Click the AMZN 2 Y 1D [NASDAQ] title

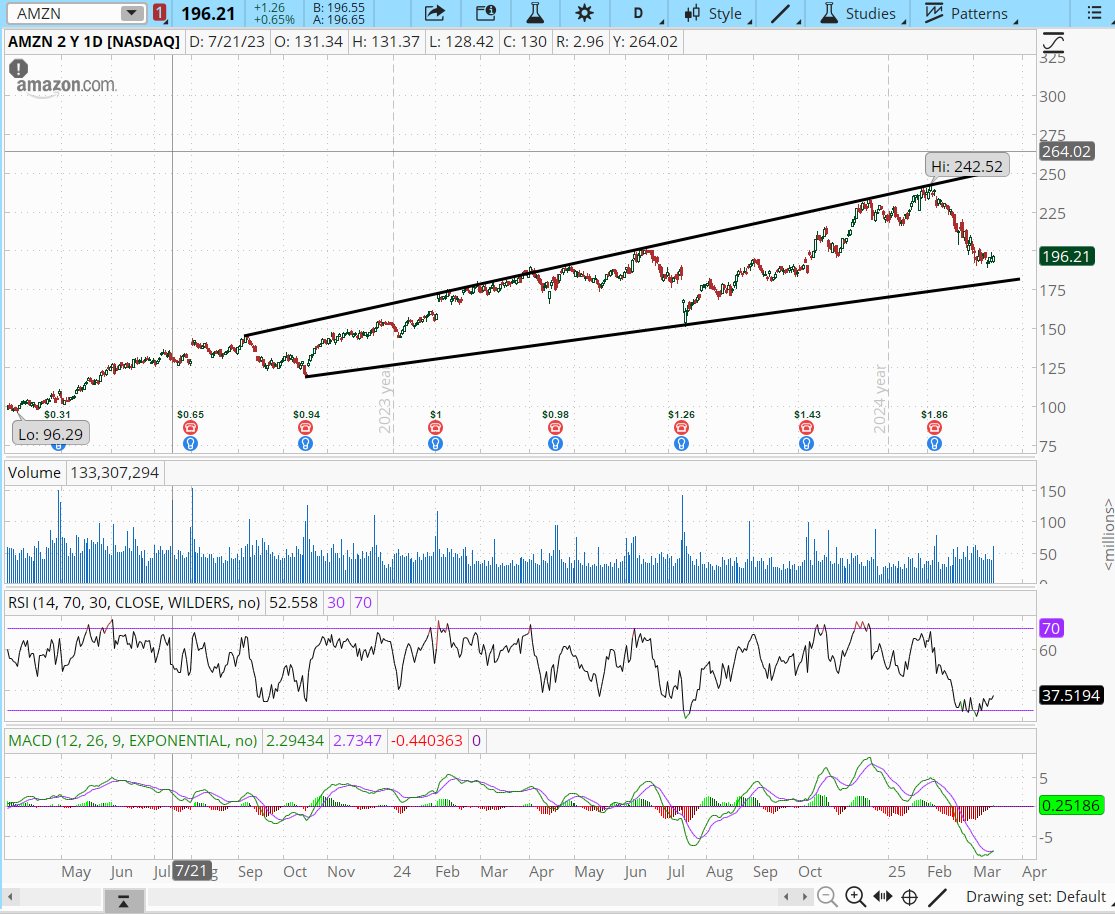[94, 42]
